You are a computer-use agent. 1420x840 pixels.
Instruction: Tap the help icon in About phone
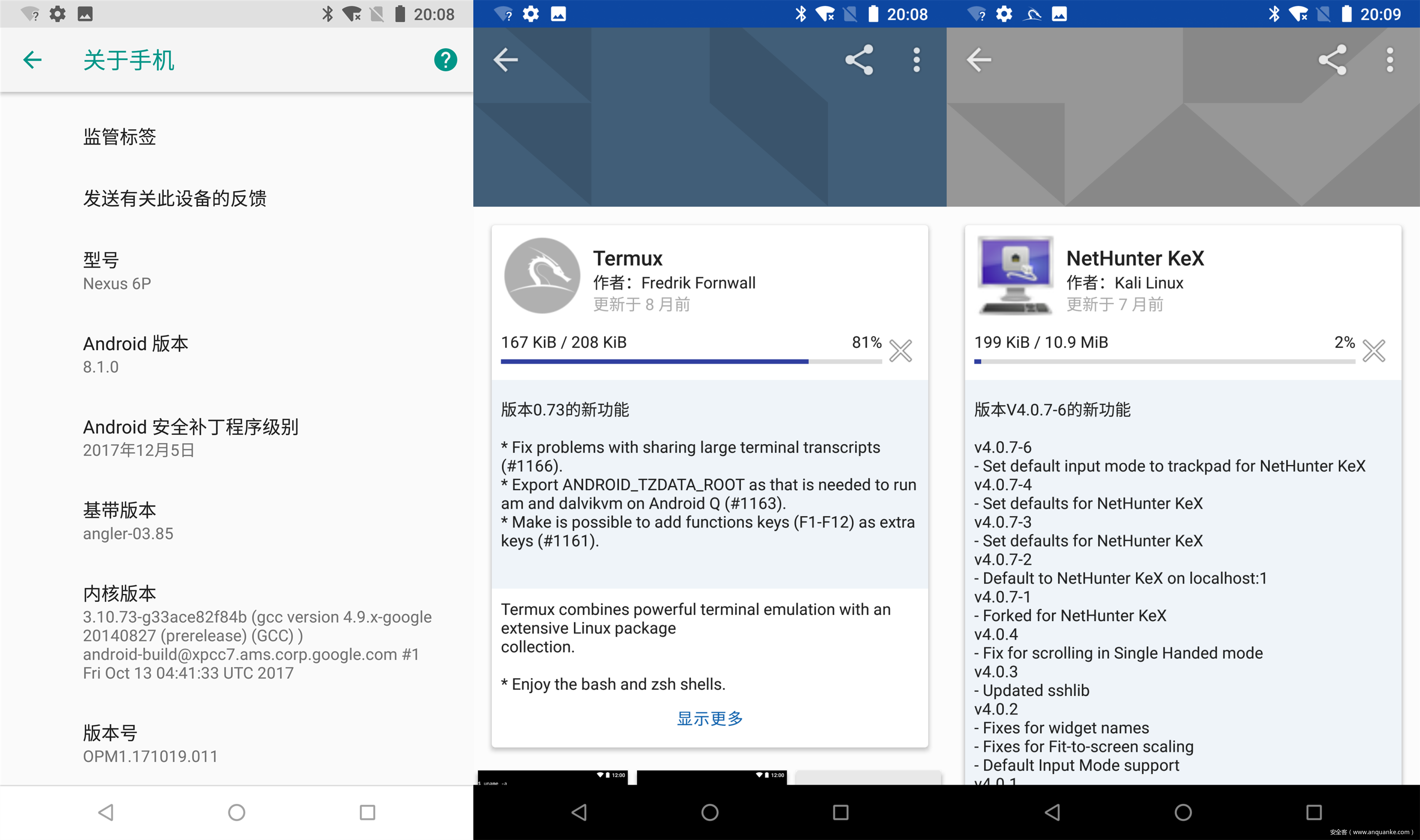[445, 60]
